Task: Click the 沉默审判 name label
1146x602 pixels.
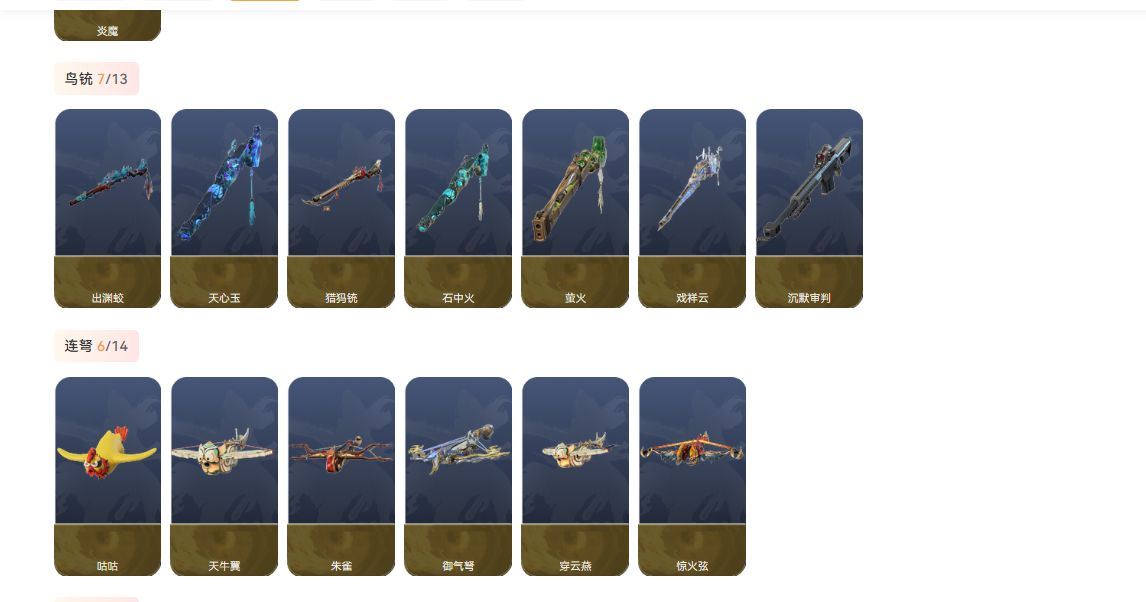Action: 809,298
